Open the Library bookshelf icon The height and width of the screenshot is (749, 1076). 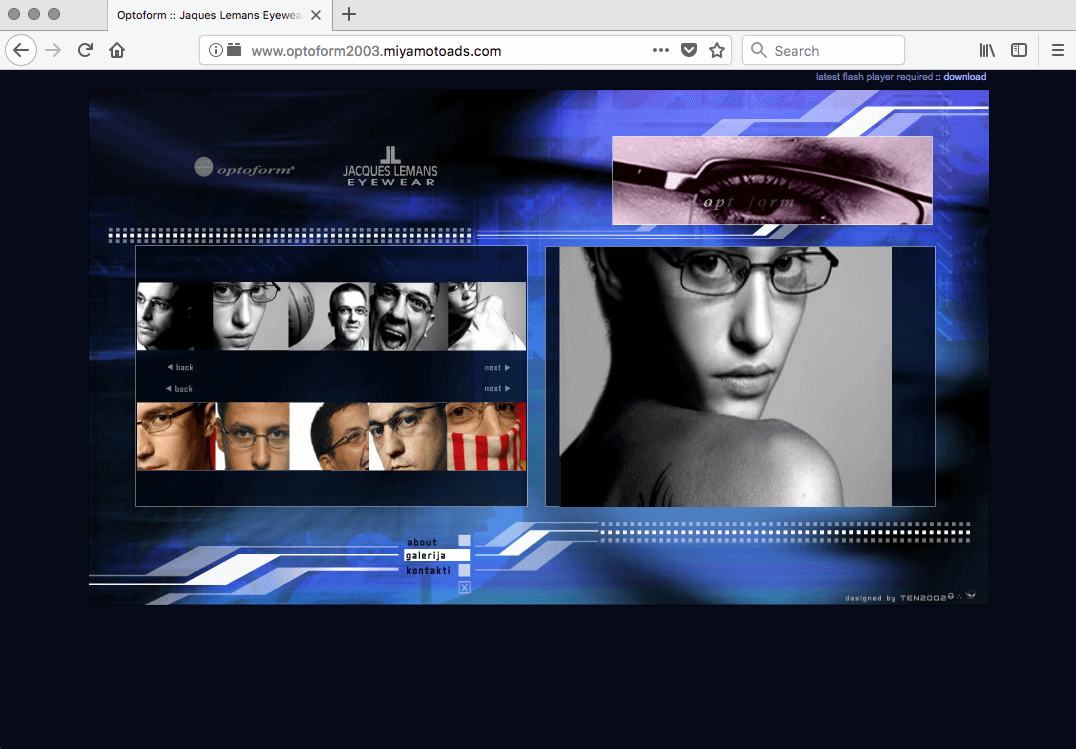pyautogui.click(x=987, y=50)
